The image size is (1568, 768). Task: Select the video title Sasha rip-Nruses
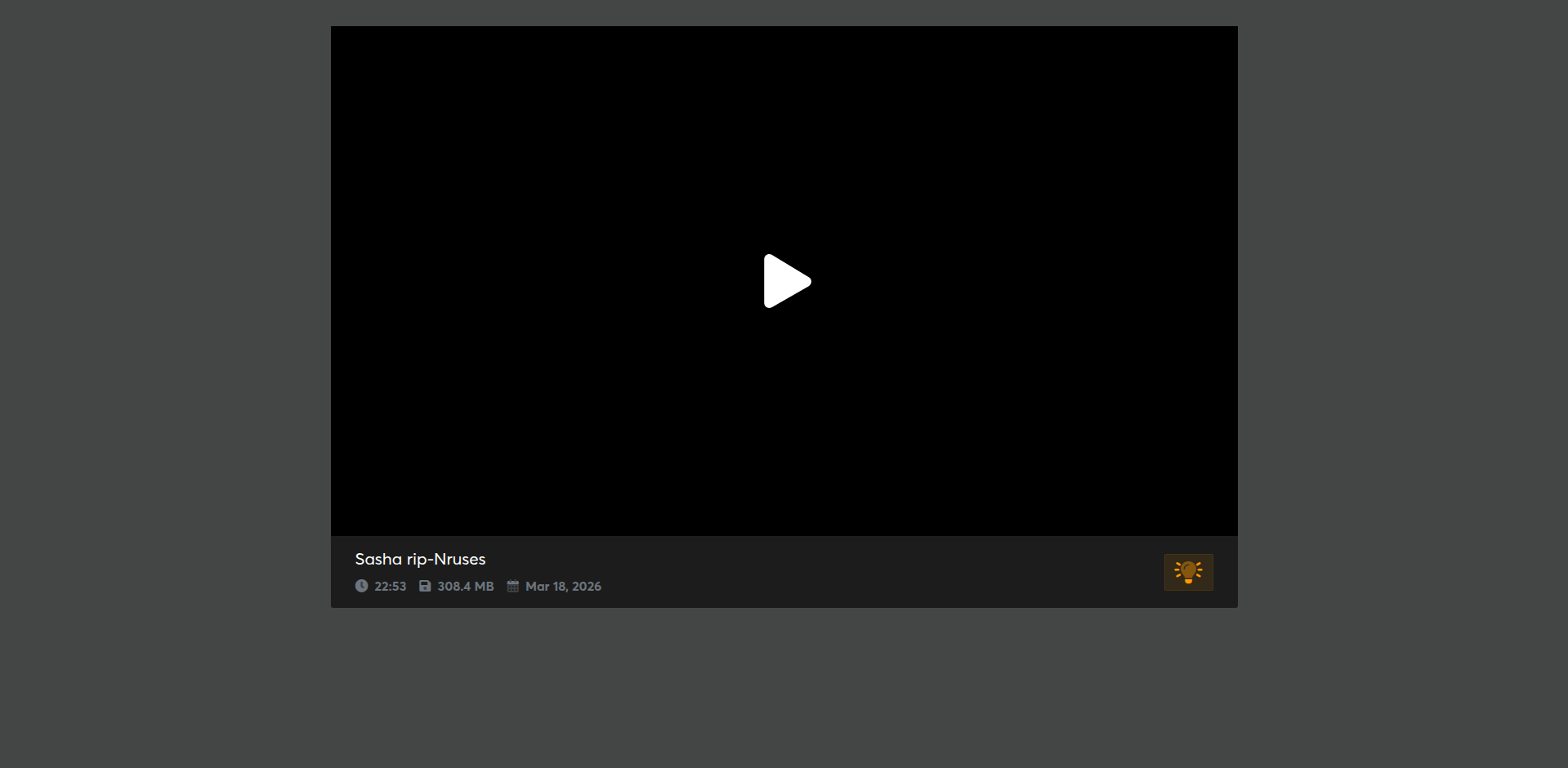(x=420, y=559)
